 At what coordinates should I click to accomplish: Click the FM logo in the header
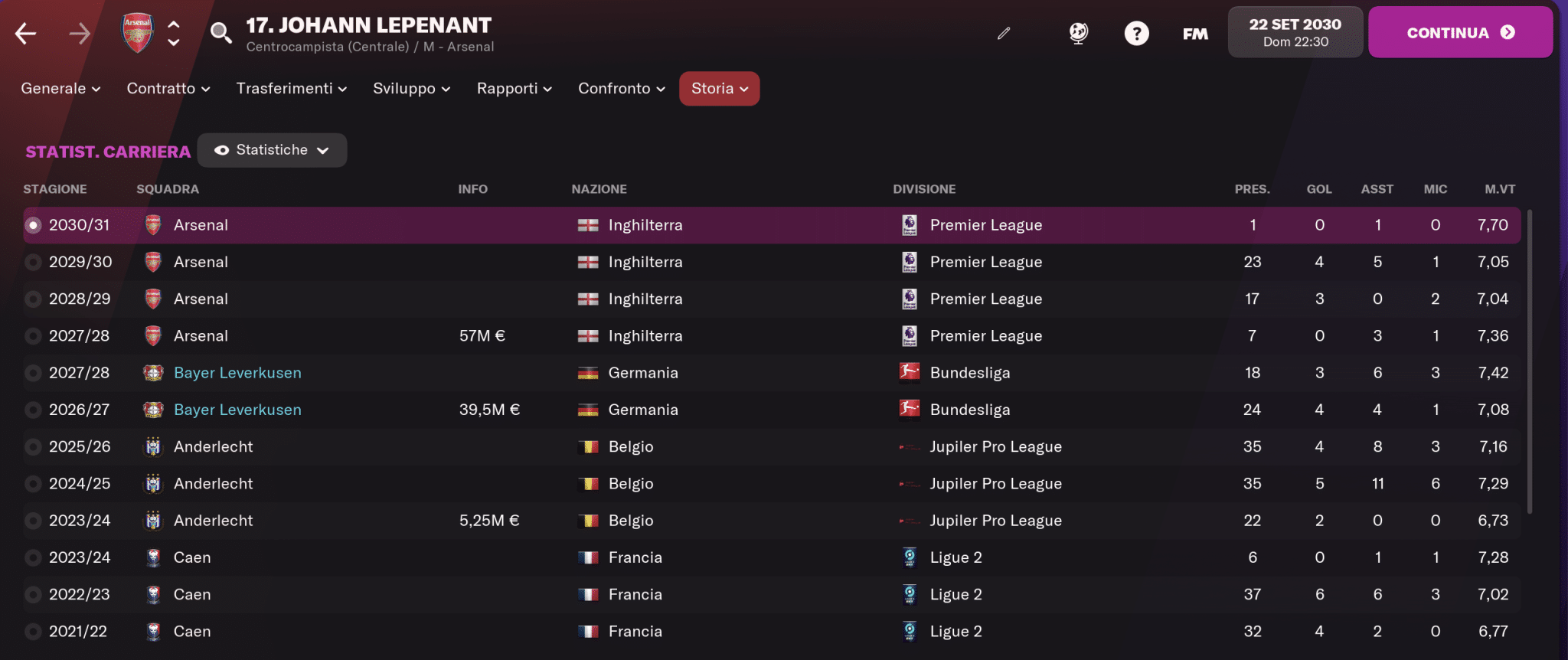pos(1194,33)
